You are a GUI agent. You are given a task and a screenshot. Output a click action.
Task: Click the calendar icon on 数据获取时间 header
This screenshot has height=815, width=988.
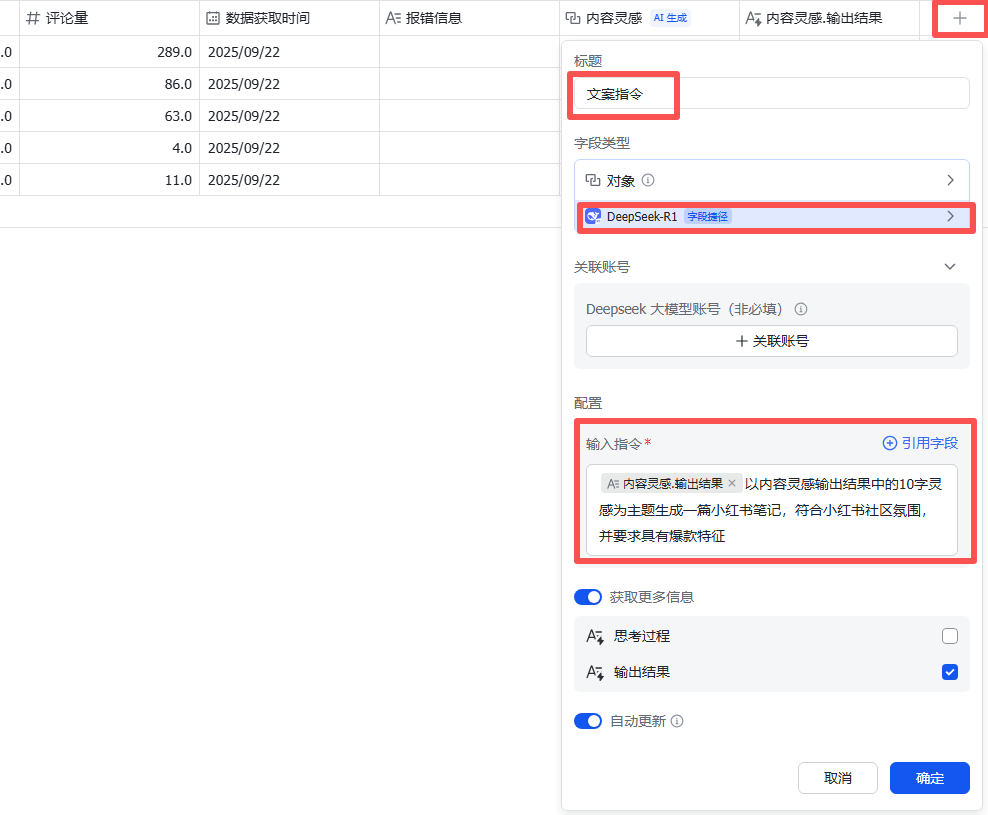coord(212,19)
